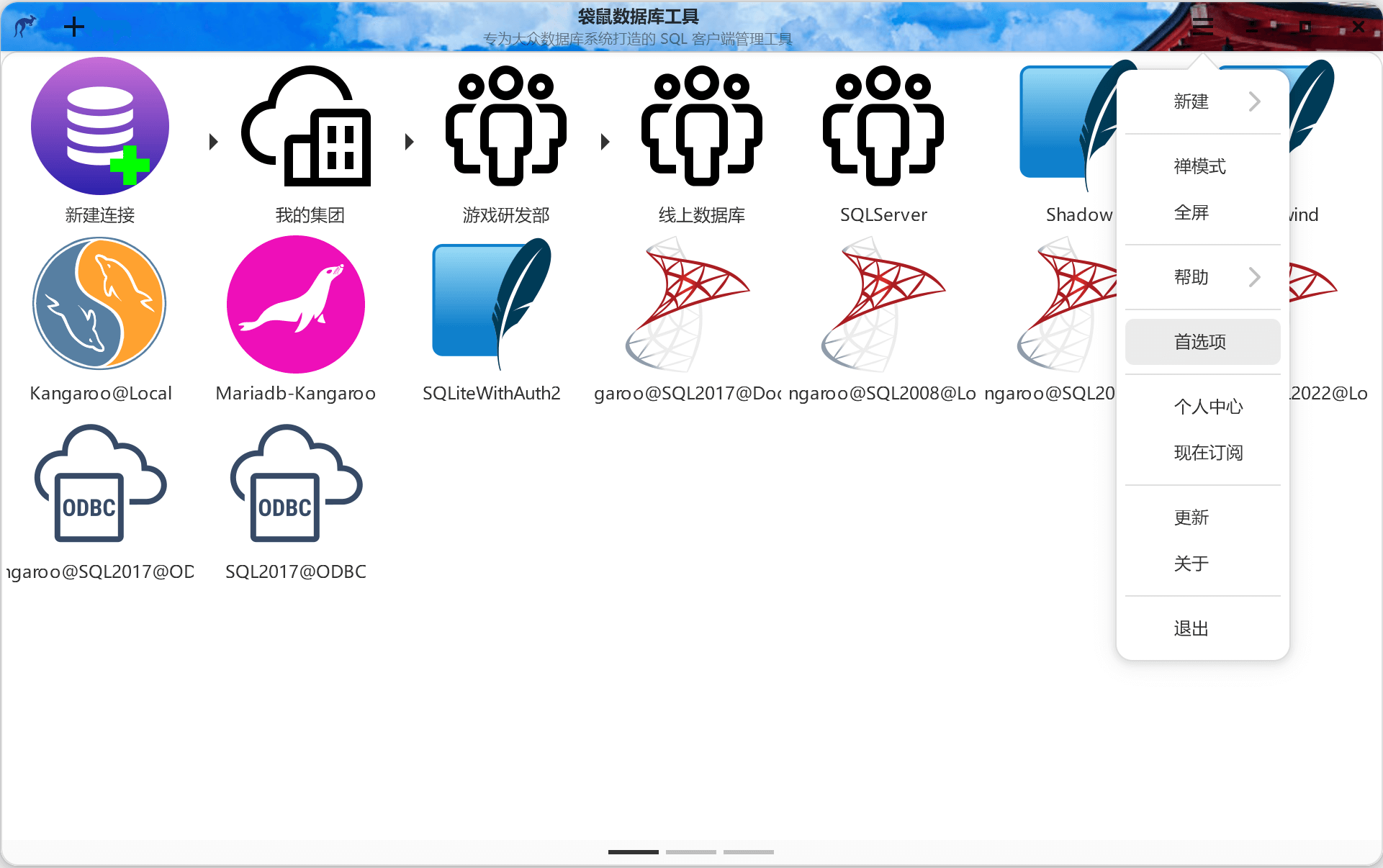Open the Shadow SQLite connection icon

tap(1068, 126)
